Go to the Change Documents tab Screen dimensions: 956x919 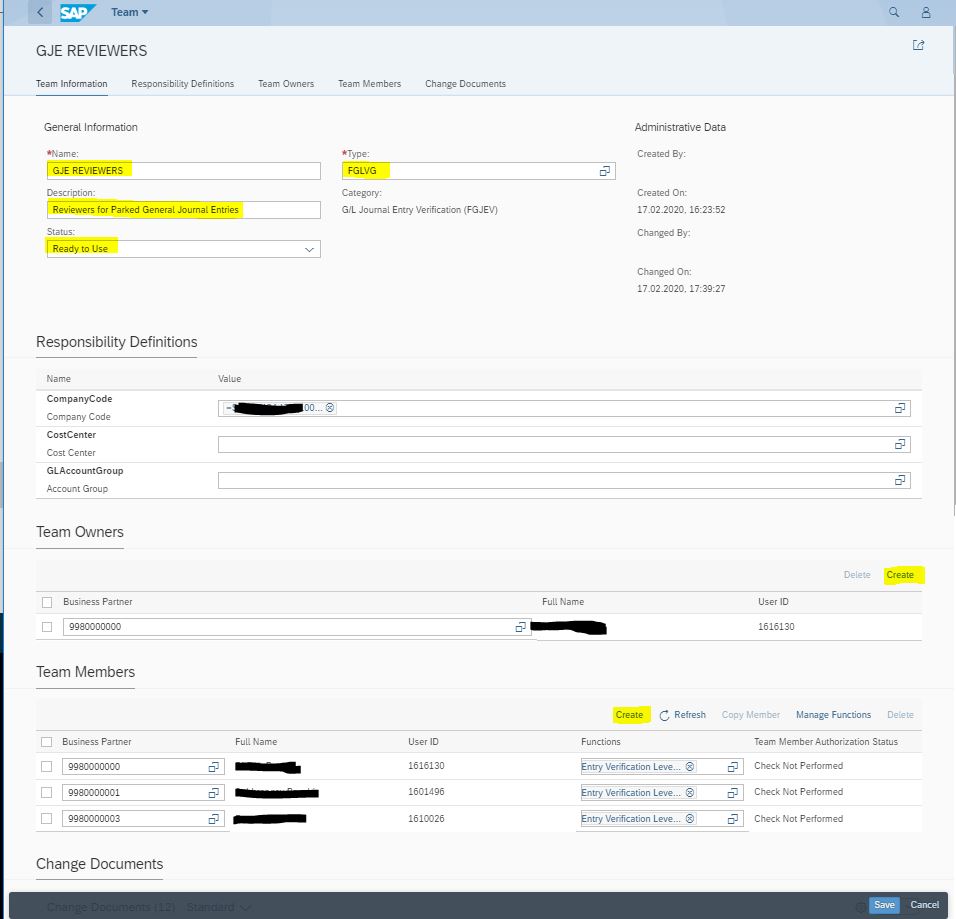pyautogui.click(x=465, y=84)
